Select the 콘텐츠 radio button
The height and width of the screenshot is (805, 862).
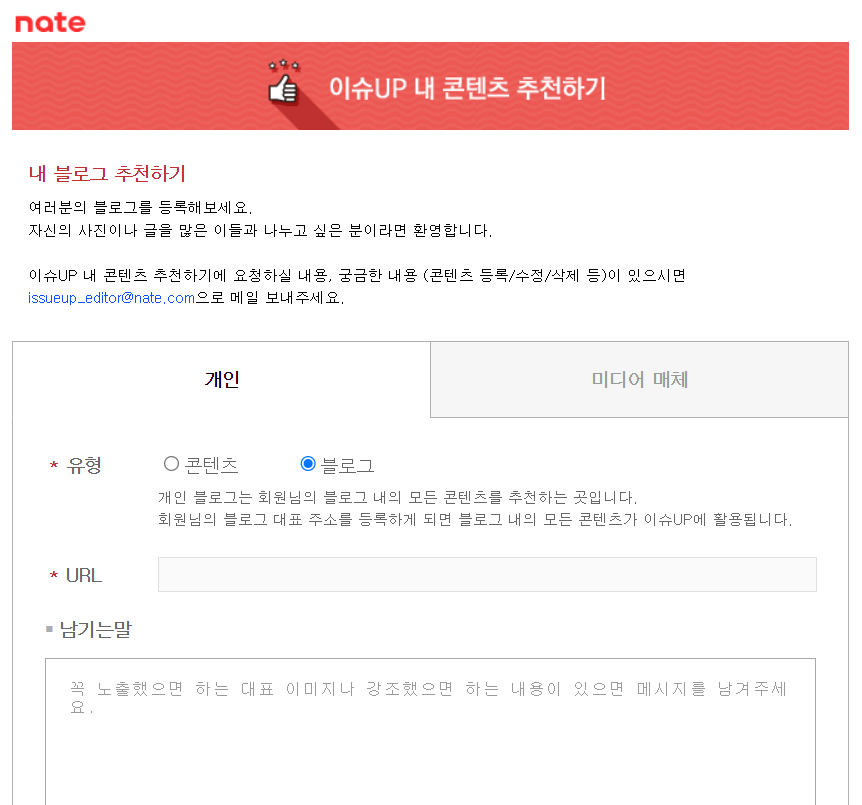pos(171,464)
